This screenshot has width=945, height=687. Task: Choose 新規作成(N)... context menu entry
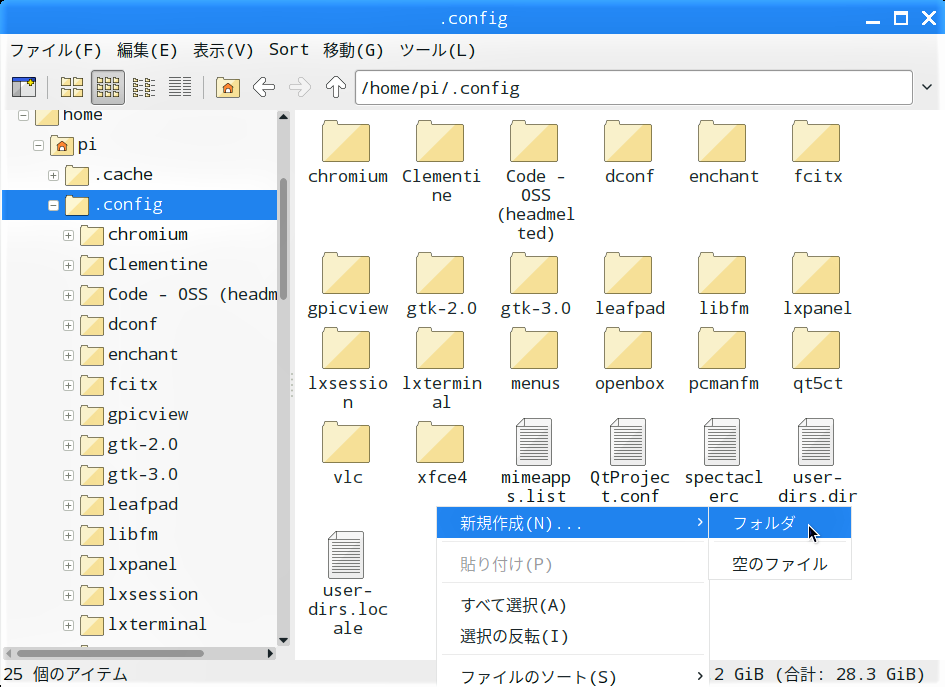[x=573, y=522]
